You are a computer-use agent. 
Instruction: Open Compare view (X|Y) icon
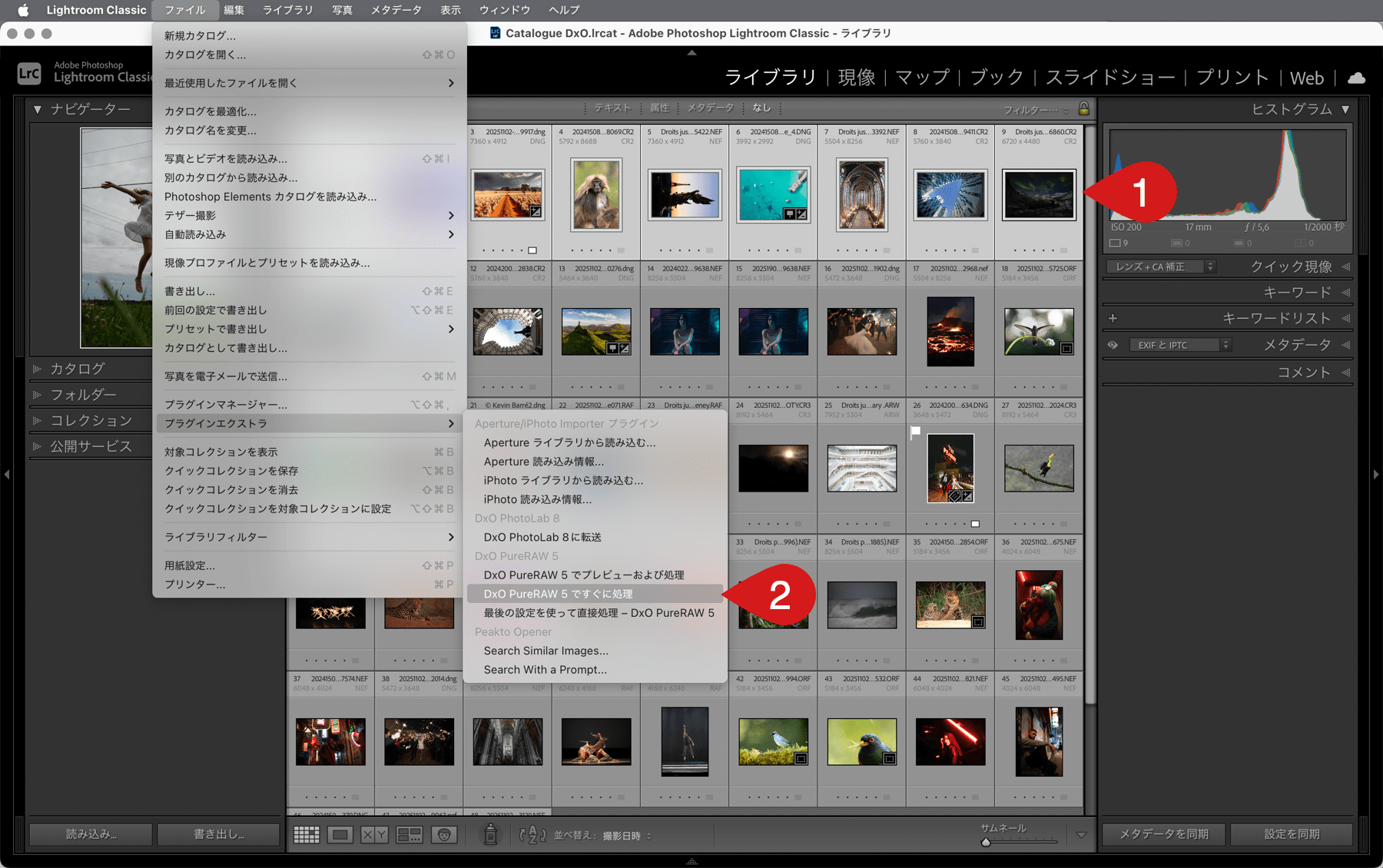tap(374, 835)
